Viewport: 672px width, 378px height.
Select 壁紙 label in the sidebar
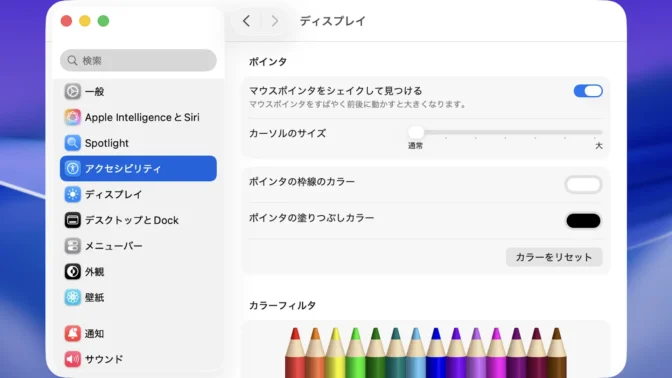tap(94, 297)
